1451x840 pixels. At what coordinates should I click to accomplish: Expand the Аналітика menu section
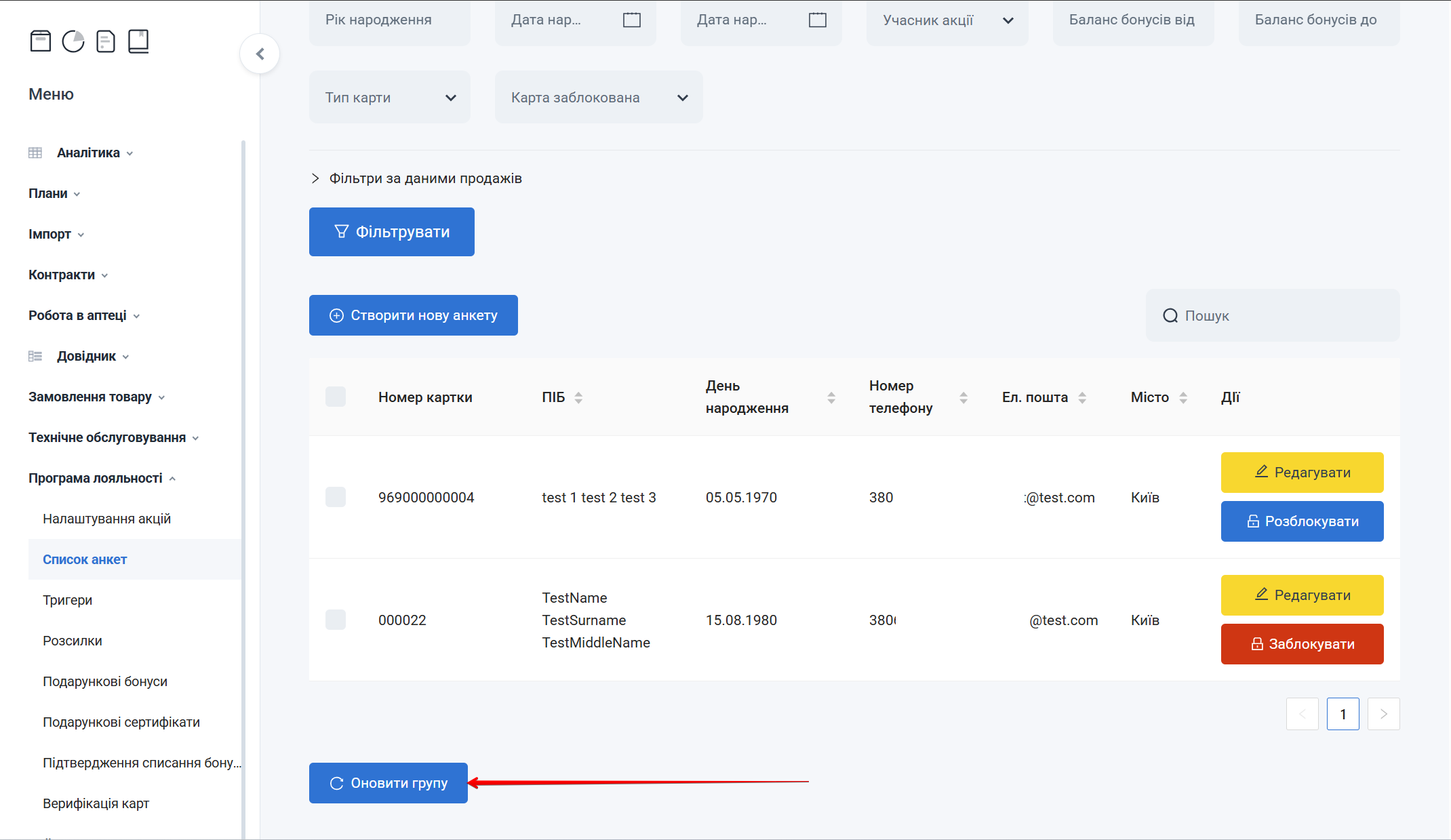[88, 153]
